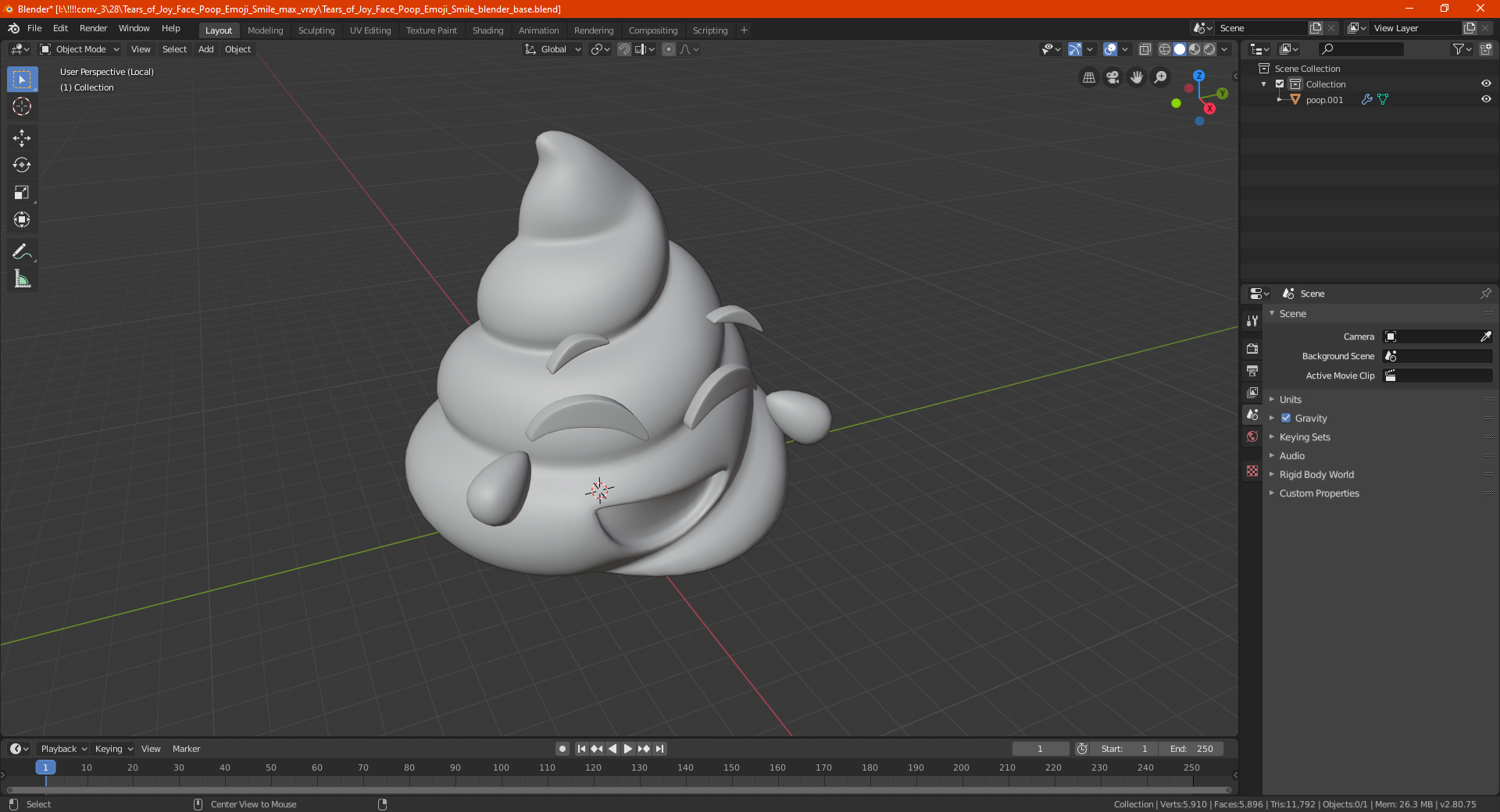Toggle viewport gizmos display
The image size is (1500, 812).
[1075, 49]
